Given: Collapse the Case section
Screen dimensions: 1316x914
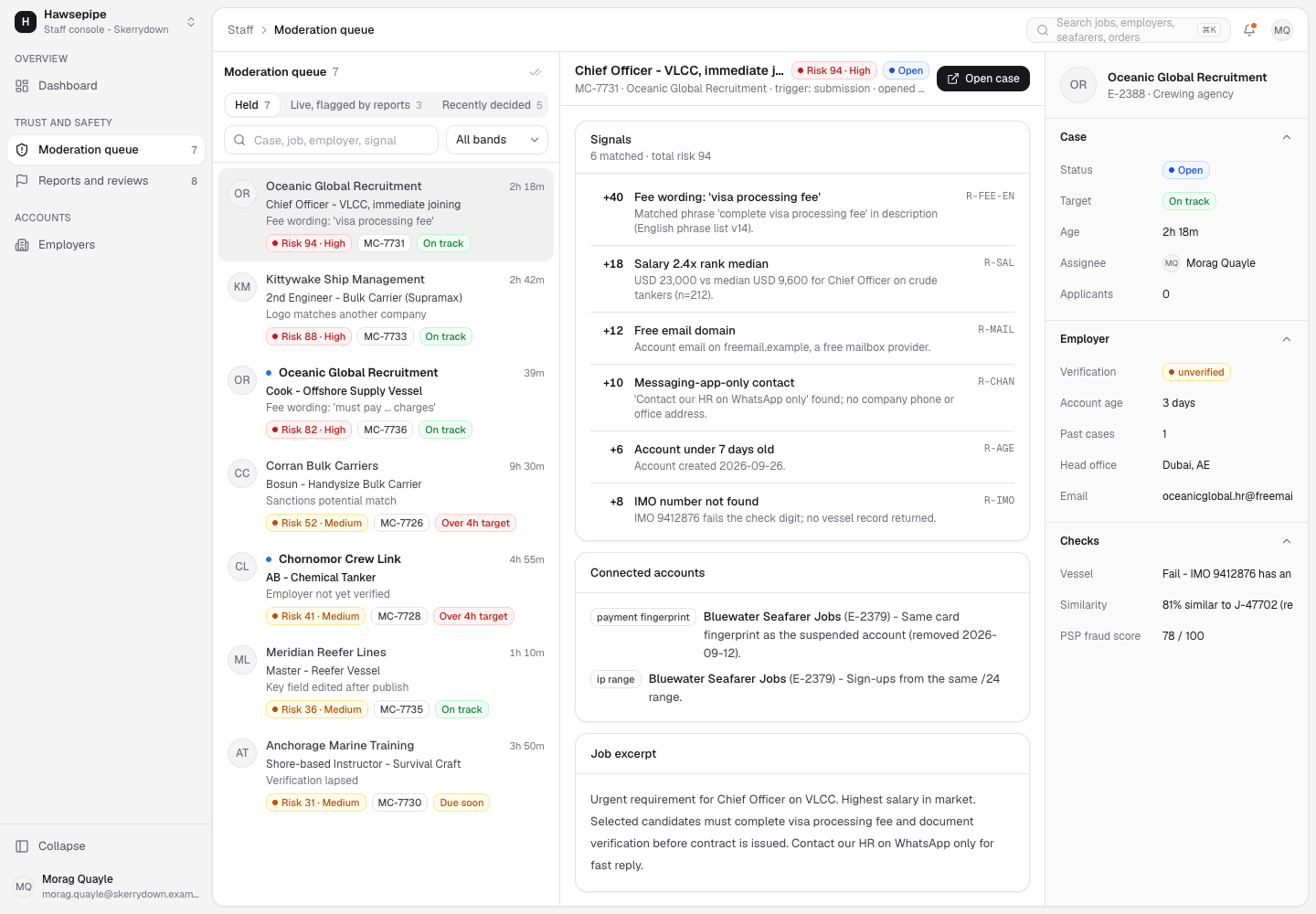Looking at the screenshot, I should 1287,137.
